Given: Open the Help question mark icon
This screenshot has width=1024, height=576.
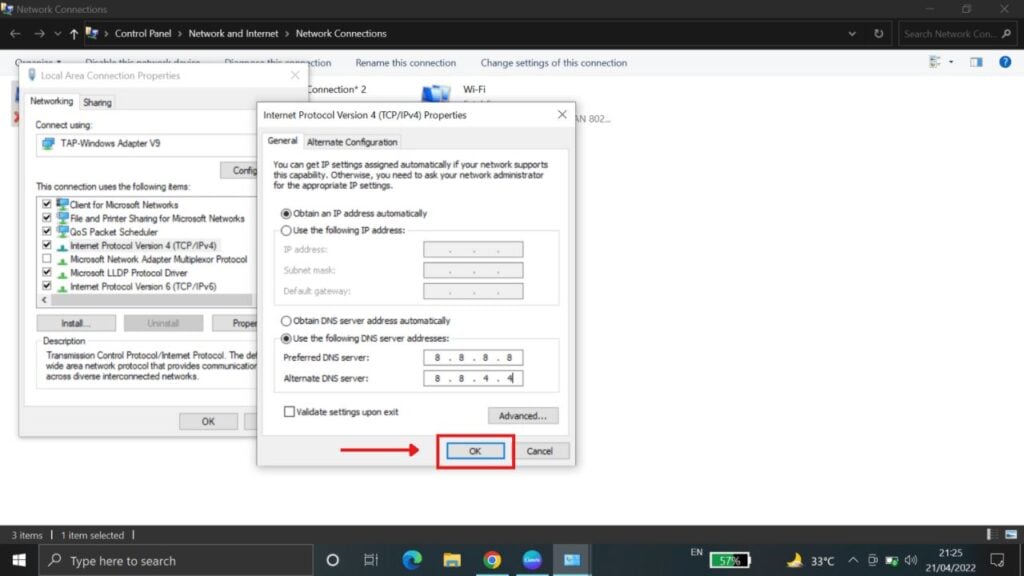Looking at the screenshot, I should click(1005, 62).
